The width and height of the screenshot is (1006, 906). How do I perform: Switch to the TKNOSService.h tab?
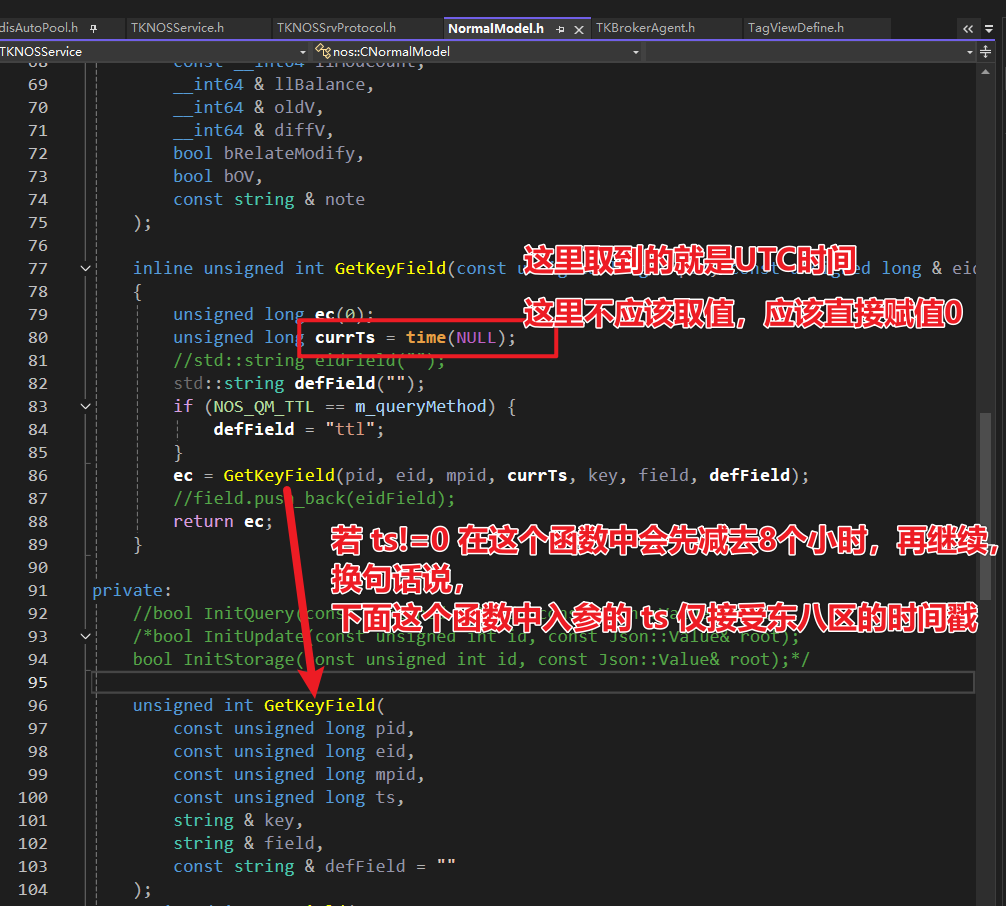pyautogui.click(x=177, y=28)
